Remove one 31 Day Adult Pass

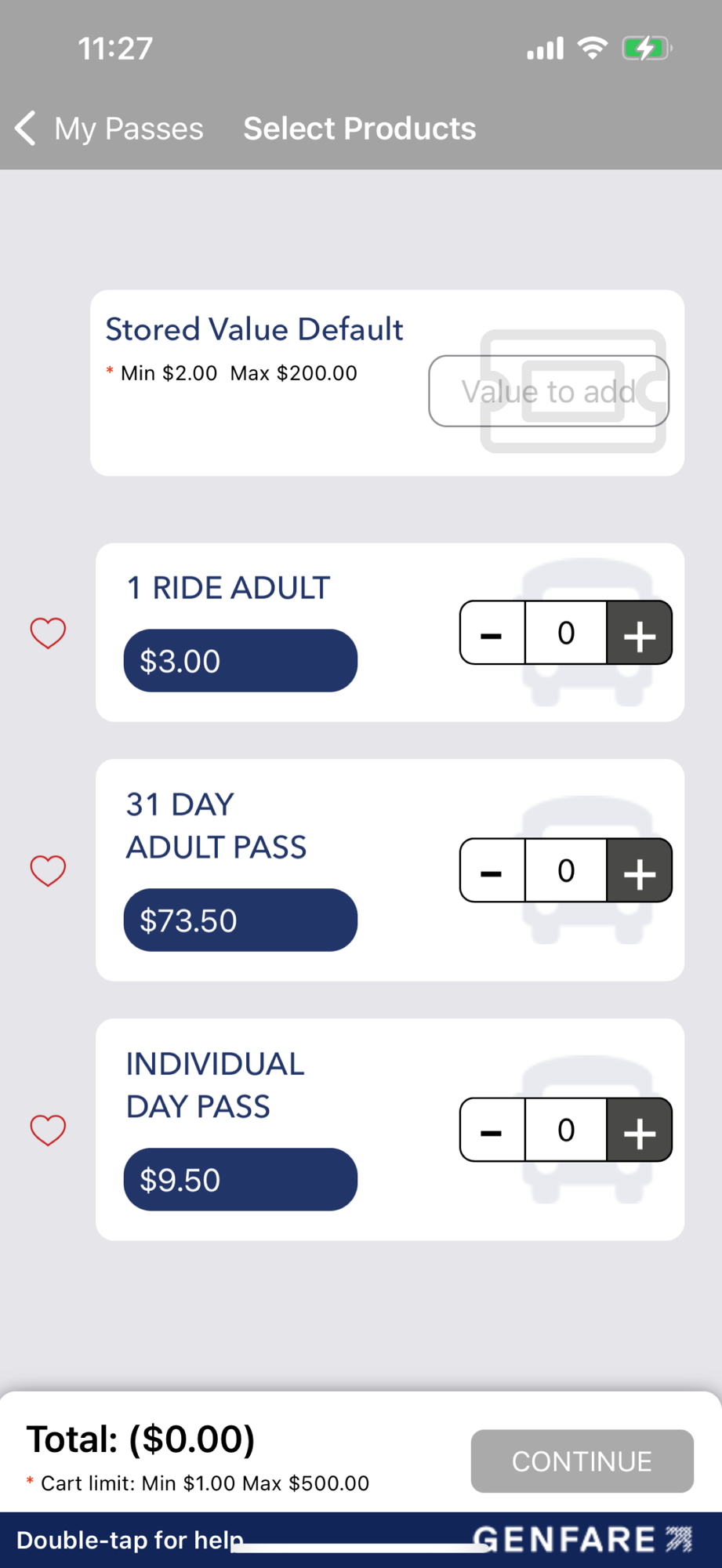pos(492,870)
